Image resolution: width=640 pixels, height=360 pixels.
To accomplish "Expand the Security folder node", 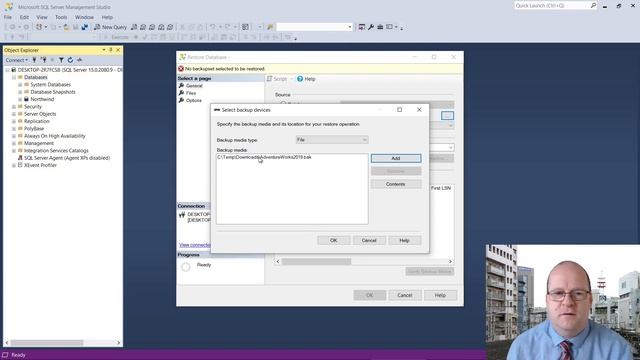I will tap(14, 107).
